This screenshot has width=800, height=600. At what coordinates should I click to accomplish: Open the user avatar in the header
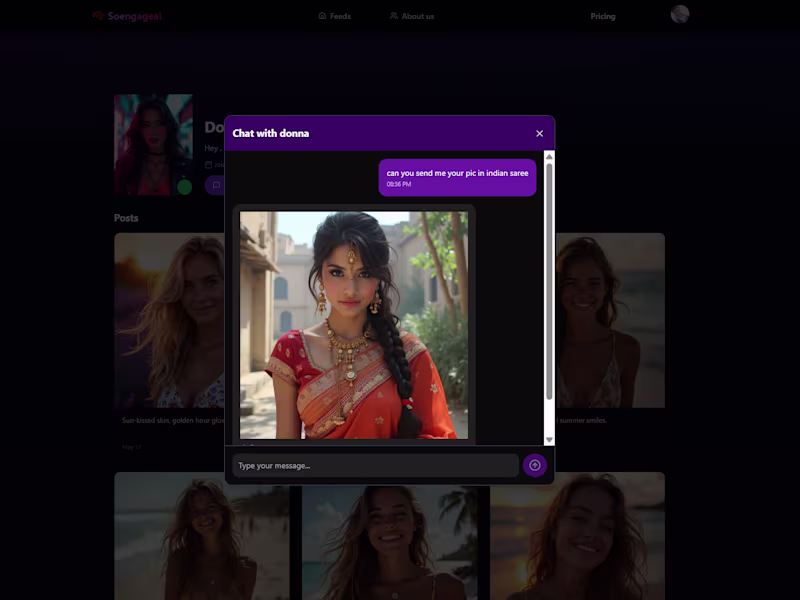click(680, 14)
